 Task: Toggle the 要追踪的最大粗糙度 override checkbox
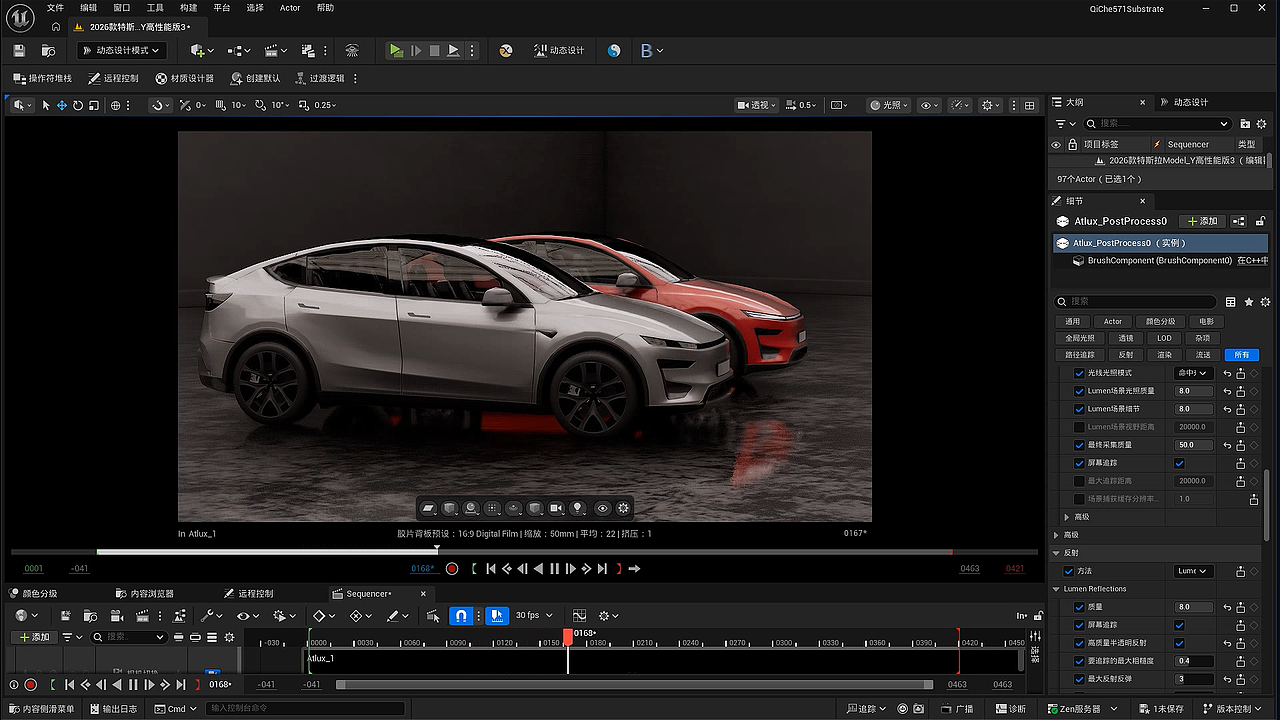coord(1079,661)
